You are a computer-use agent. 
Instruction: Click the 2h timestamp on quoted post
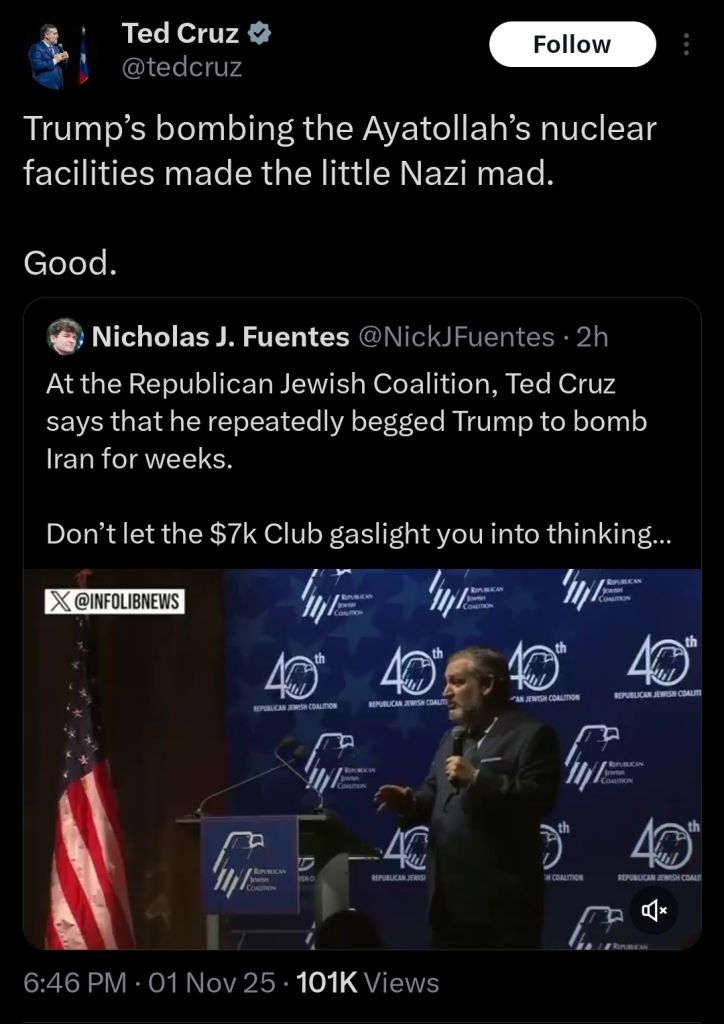click(x=592, y=338)
